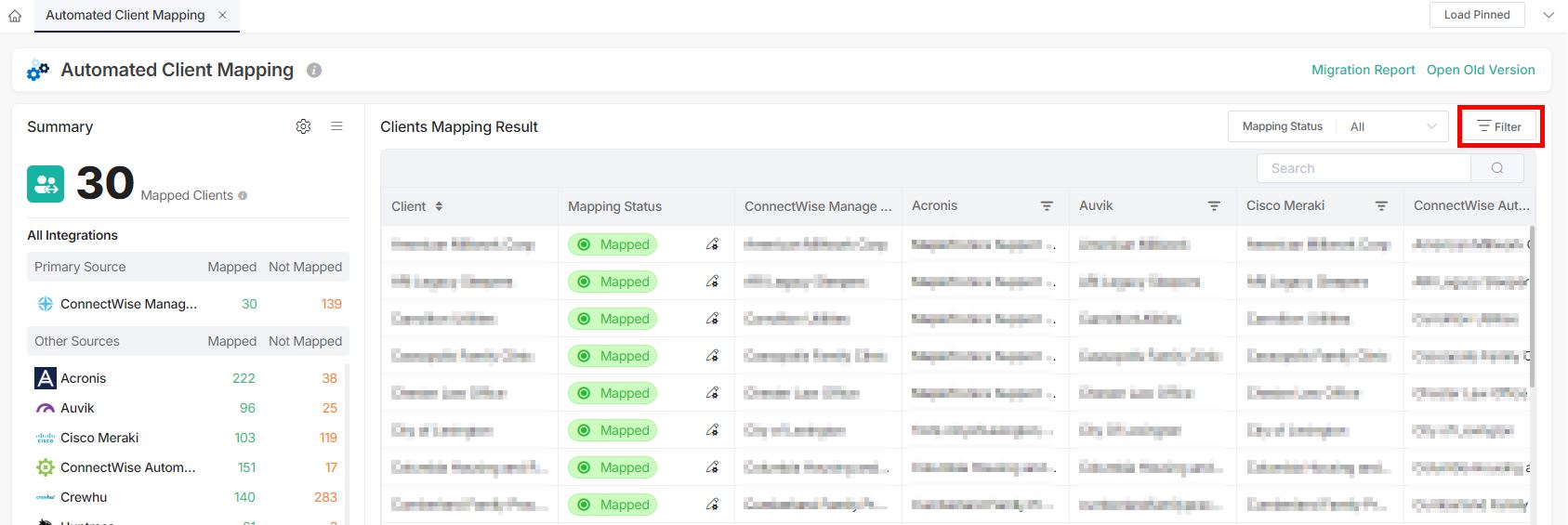This screenshot has width=1568, height=525.
Task: Close the Automated Client Mapping tab
Action: (x=222, y=15)
